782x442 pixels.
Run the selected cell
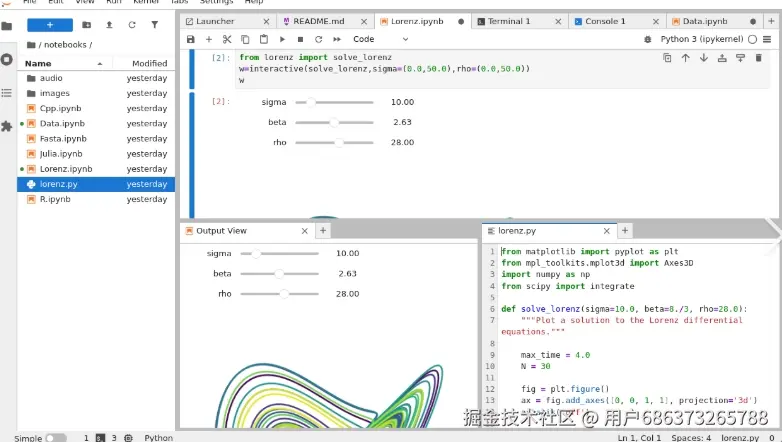point(282,39)
